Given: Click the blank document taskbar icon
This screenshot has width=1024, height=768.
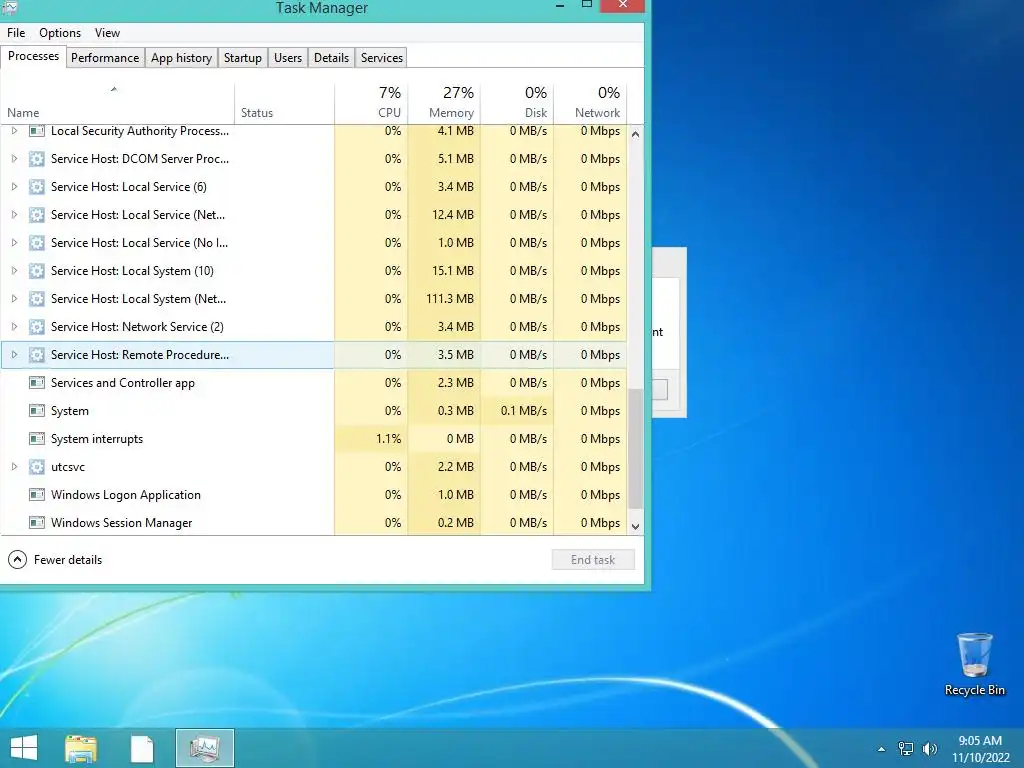Looking at the screenshot, I should [x=142, y=748].
